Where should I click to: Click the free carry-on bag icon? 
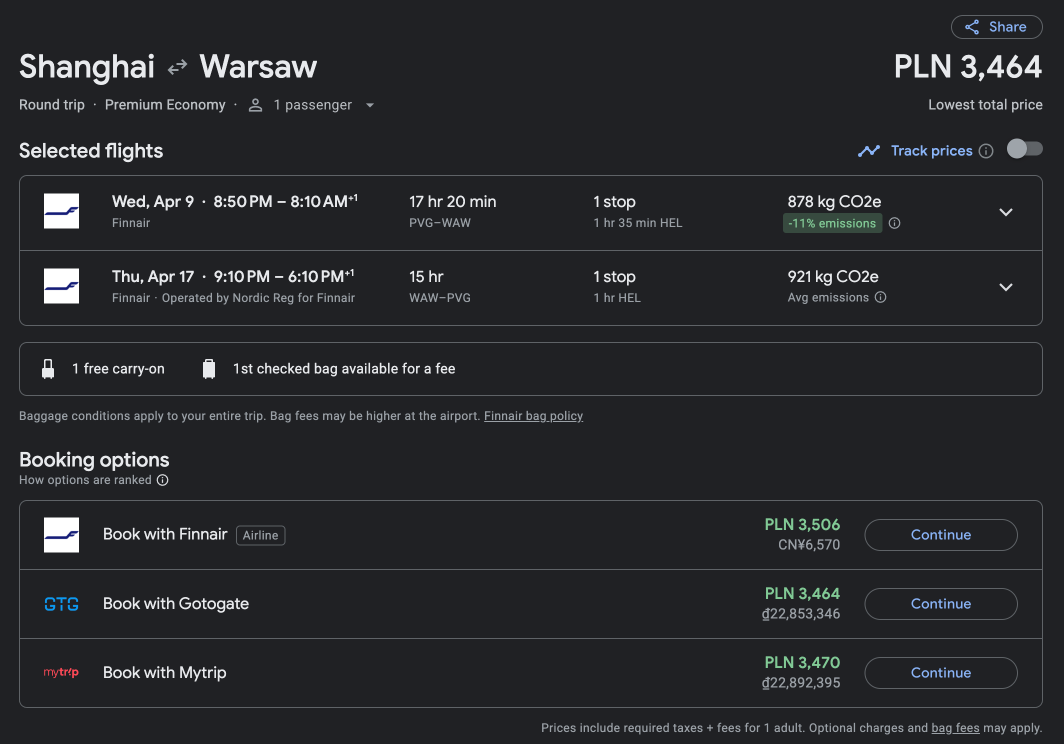[48, 369]
